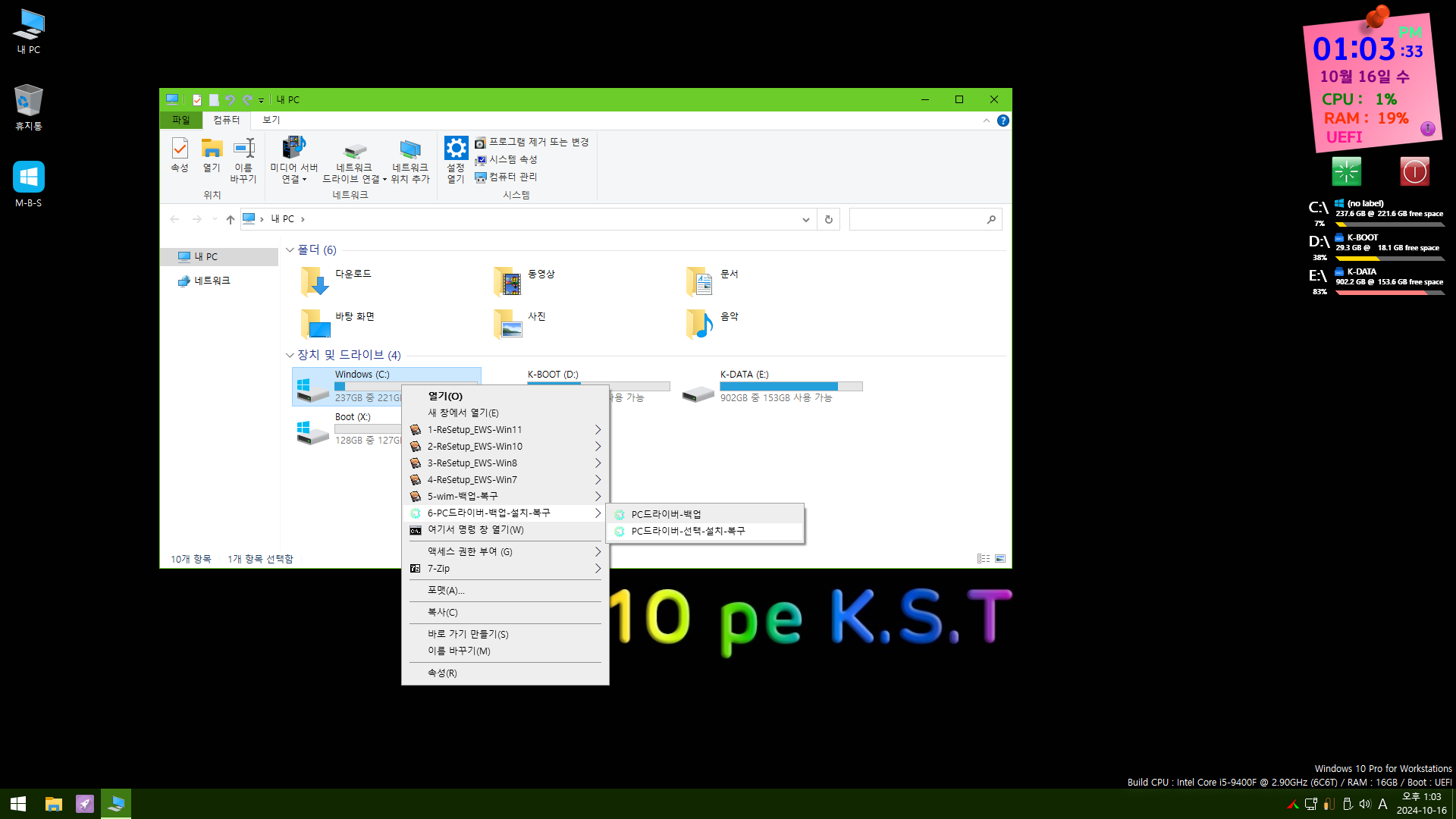
Task: Expand 5-wim-백업-복구 submenu
Action: click(505, 497)
